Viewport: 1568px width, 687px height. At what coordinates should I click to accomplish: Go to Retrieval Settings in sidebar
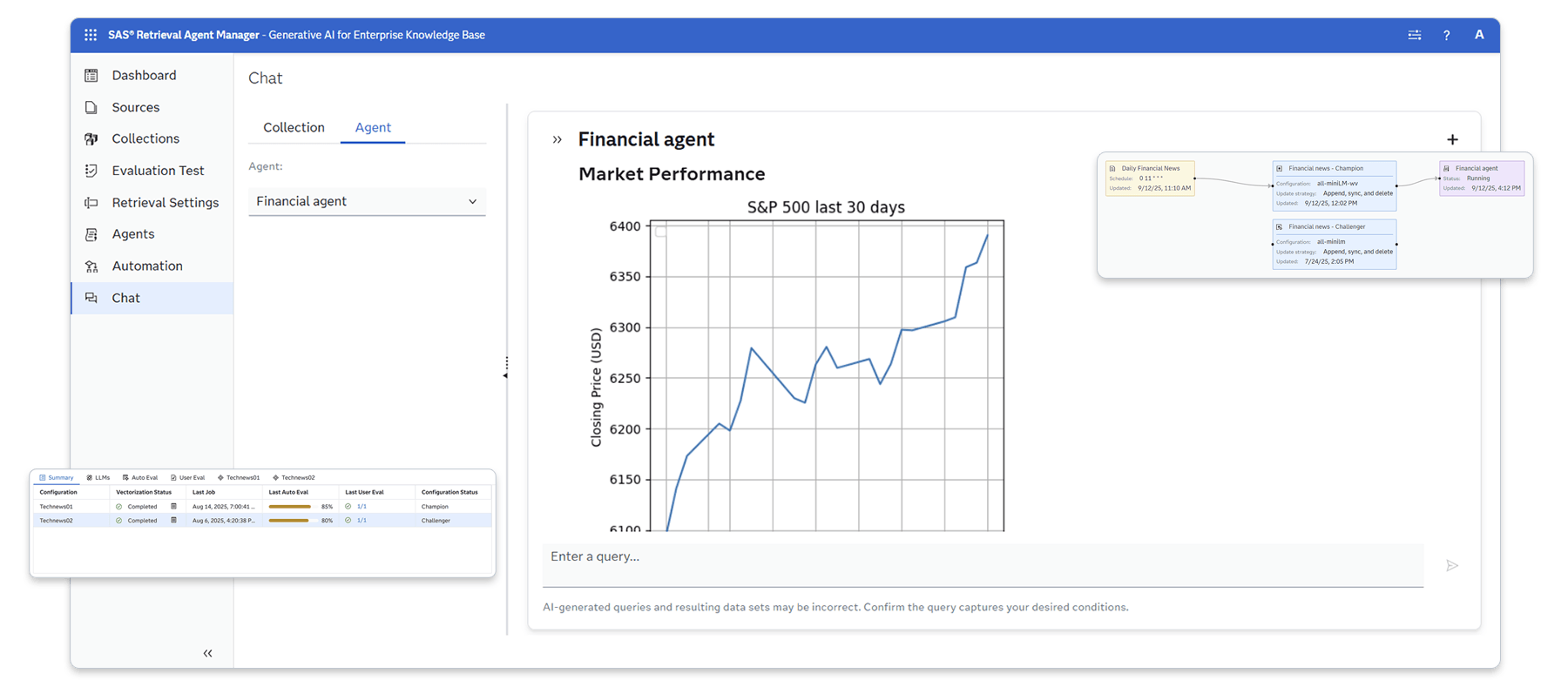tap(165, 202)
